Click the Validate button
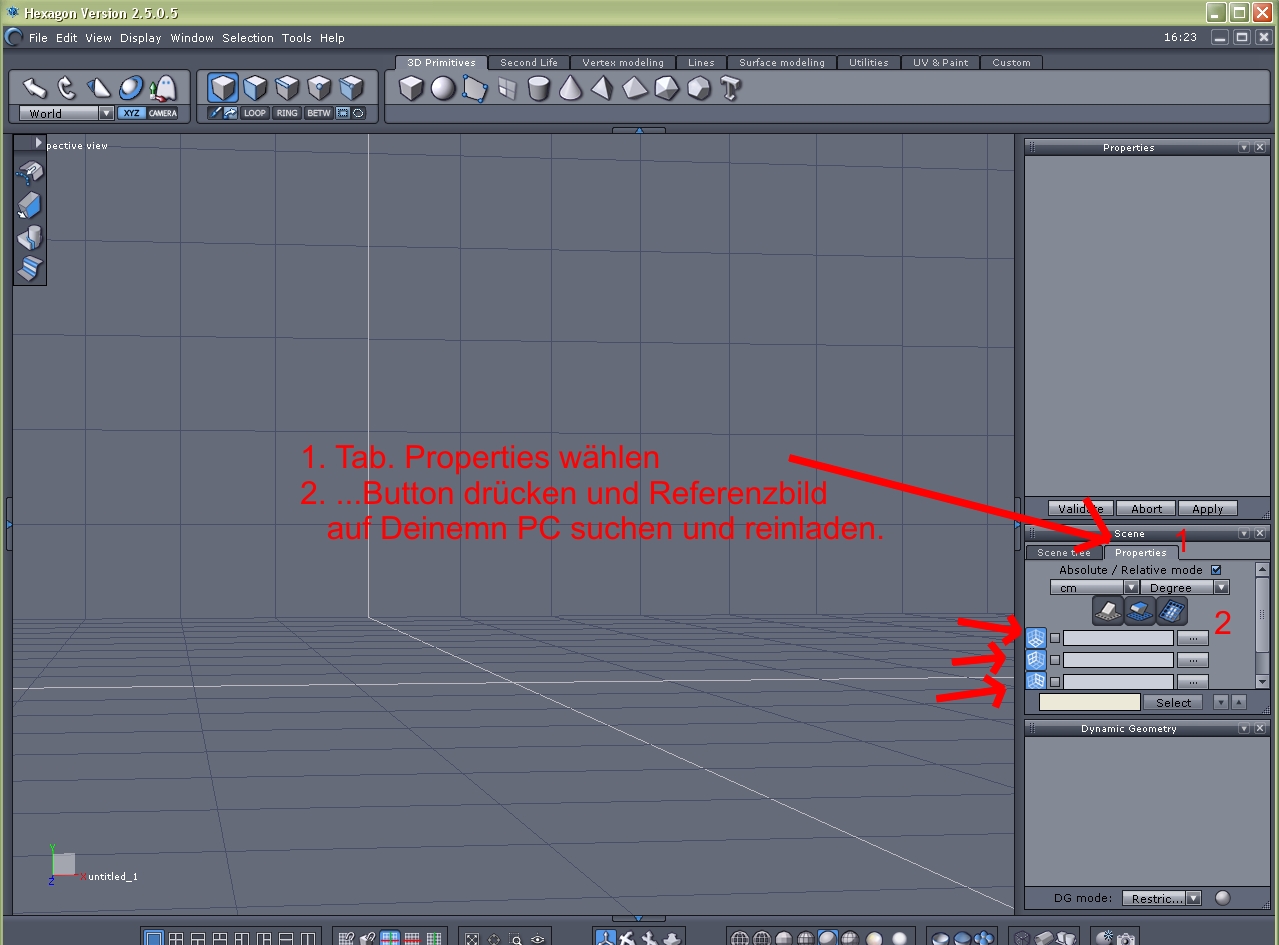 coord(1080,508)
